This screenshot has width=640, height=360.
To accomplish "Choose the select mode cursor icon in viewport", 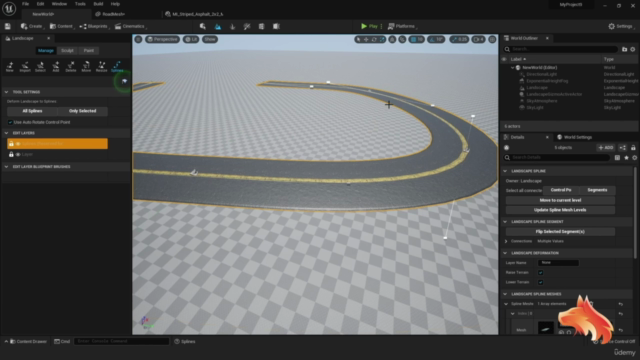I will click(x=358, y=39).
